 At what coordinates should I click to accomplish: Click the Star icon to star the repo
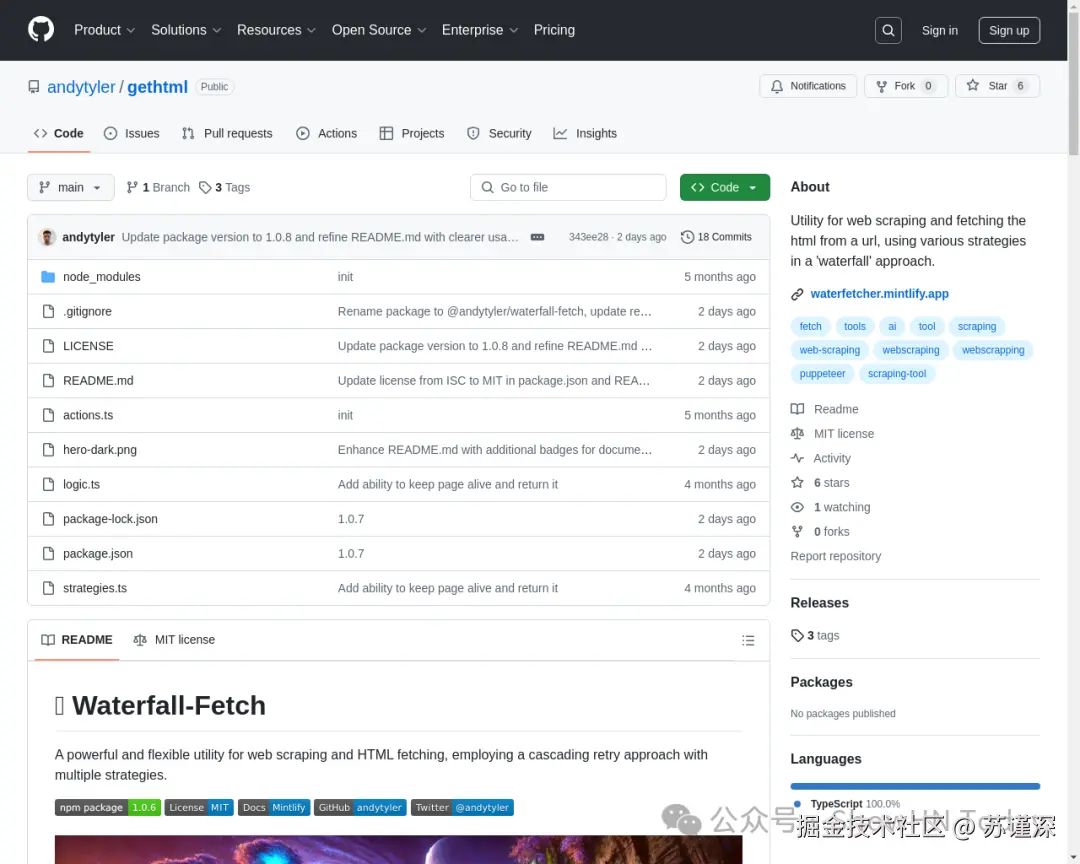point(973,85)
